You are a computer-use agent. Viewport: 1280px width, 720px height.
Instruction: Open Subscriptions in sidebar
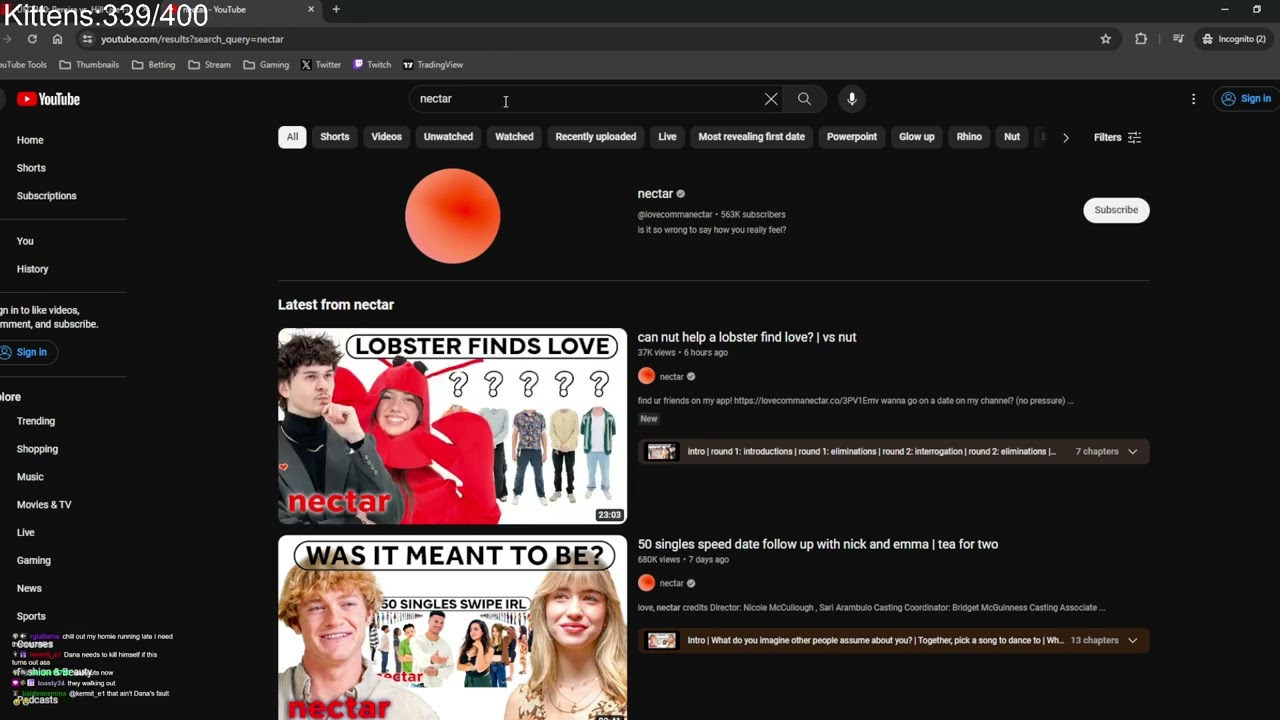(x=46, y=196)
